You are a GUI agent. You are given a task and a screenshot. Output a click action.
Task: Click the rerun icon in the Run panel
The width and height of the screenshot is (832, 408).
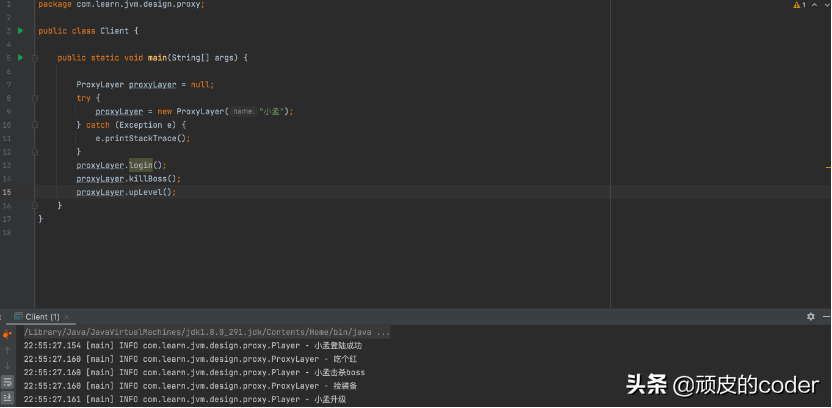7,333
